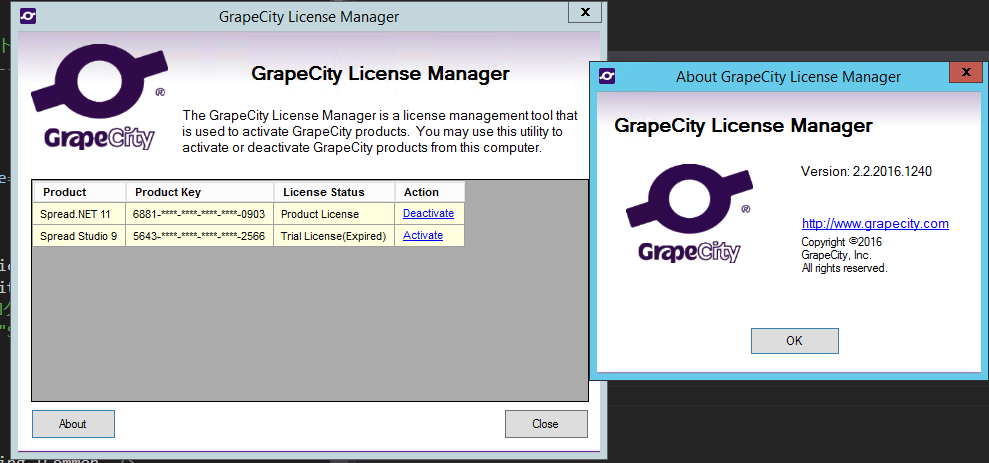
Task: Click the GrapeCity License Manager heading in About dialog
Action: [x=743, y=126]
